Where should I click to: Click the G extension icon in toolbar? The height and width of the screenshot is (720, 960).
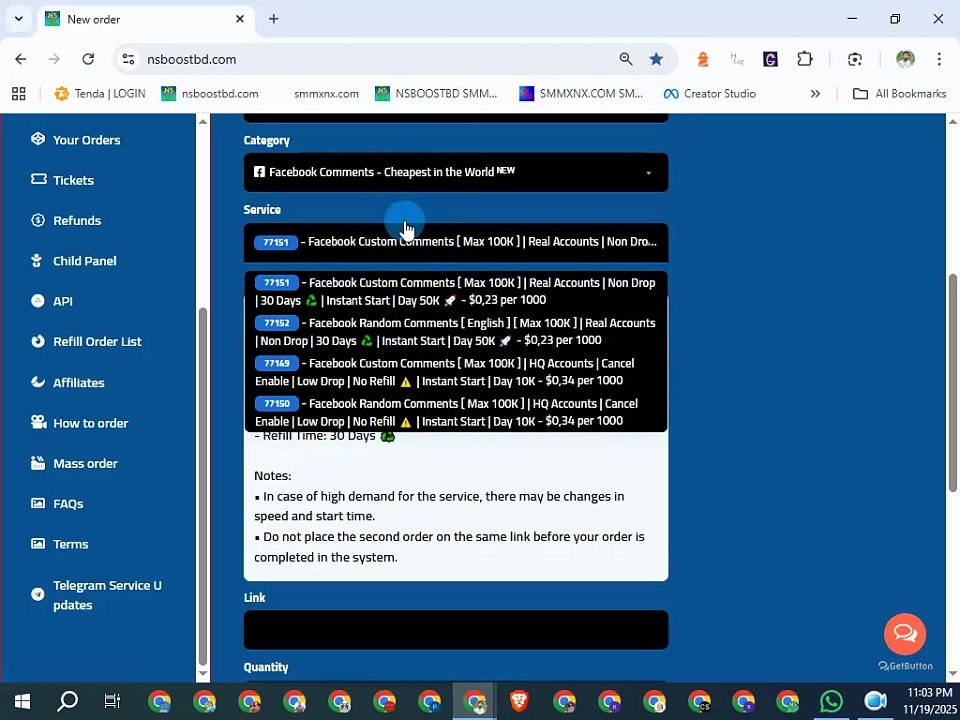(770, 59)
